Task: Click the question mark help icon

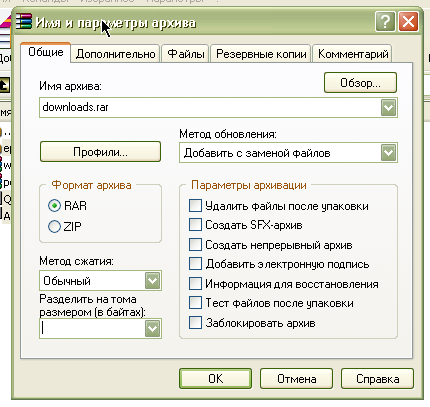Action: (385, 22)
